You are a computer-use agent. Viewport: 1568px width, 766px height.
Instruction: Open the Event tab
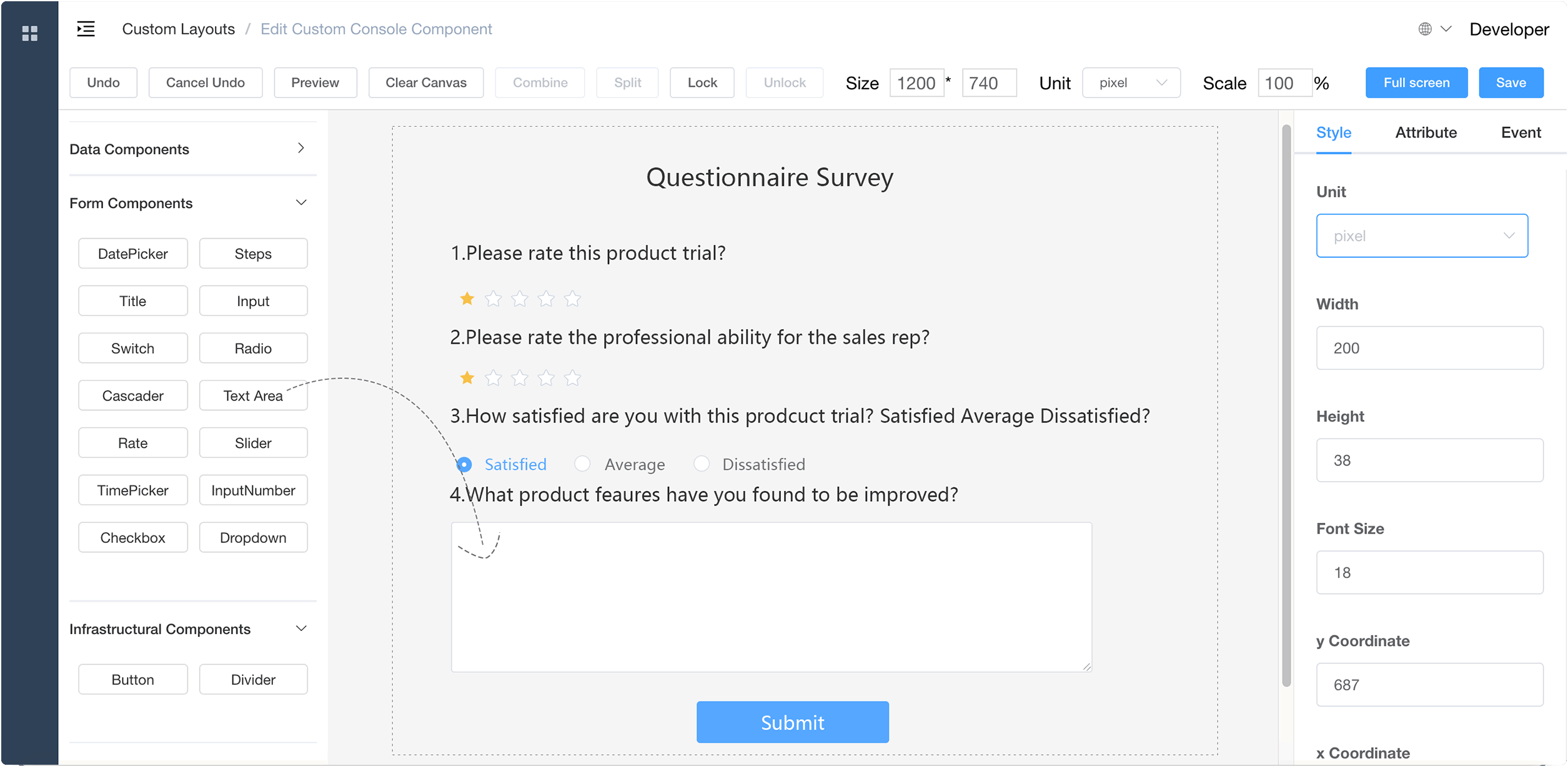coord(1521,132)
